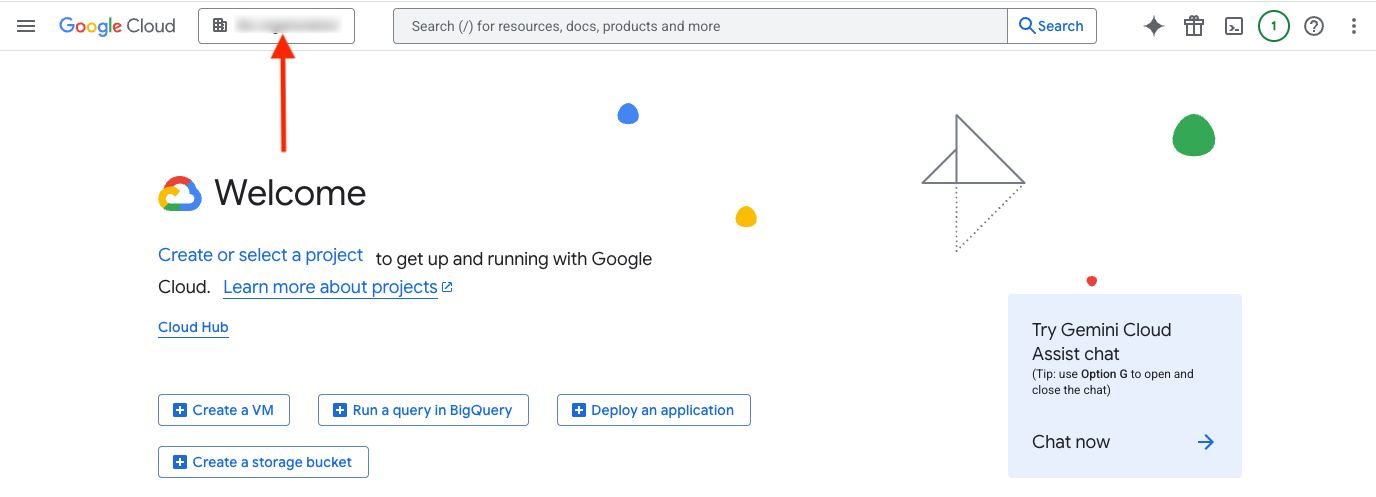The image size is (1376, 497).
Task: Follow Create or select a project link
Action: (x=260, y=255)
